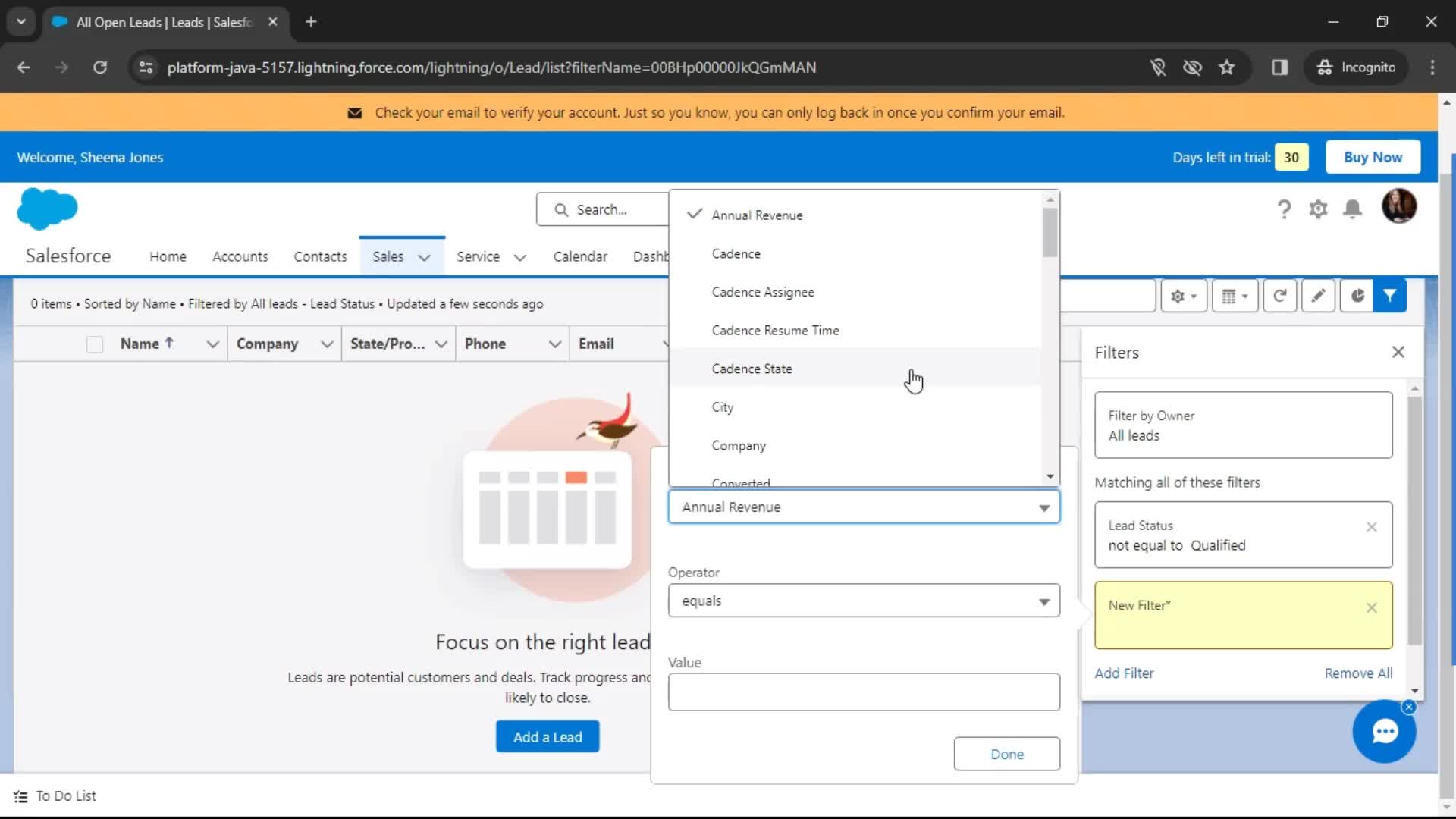
Task: Click the pencil inline edit icon
Action: [1318, 296]
